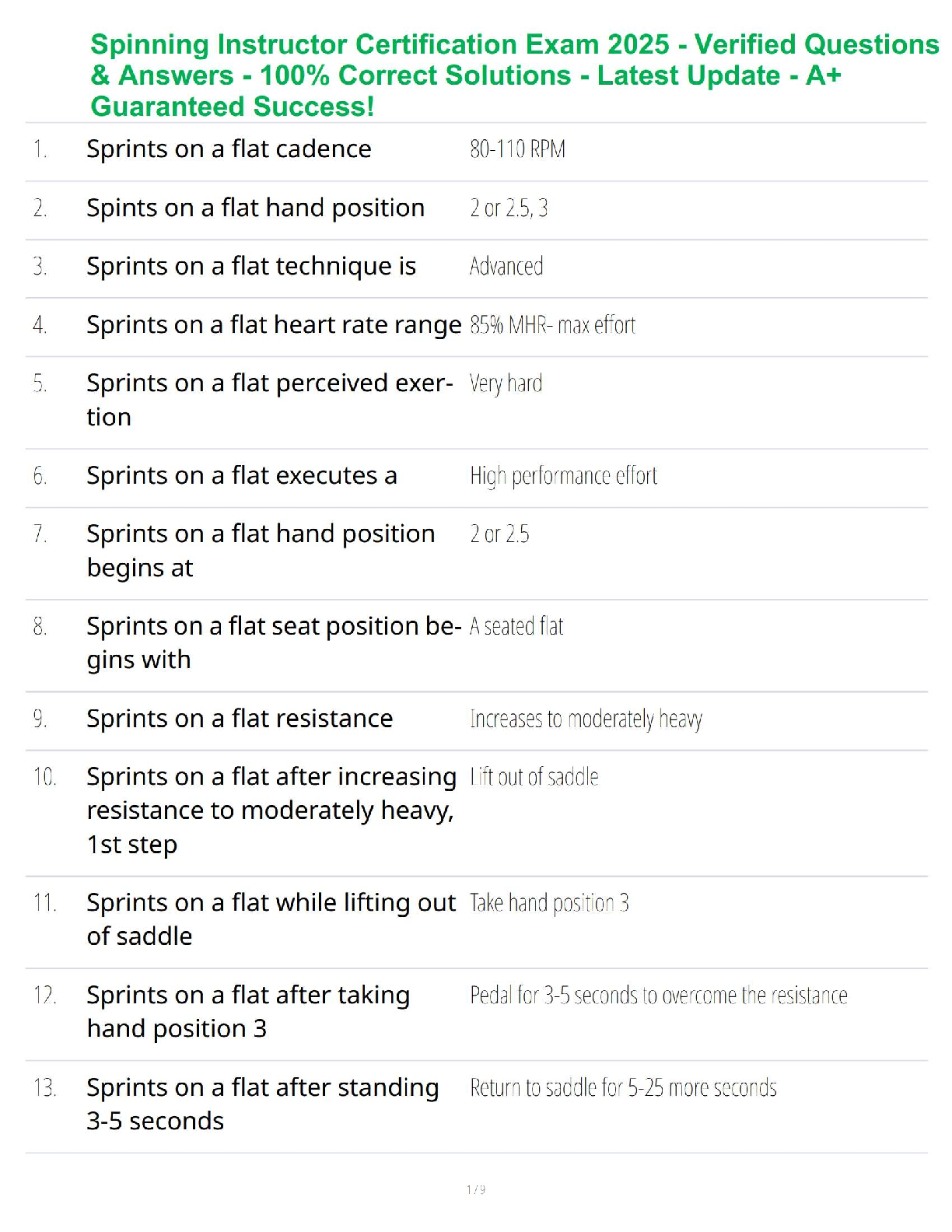This screenshot has width=952, height=1232.
Task: Click the 'High performance effort' answer
Action: pos(563,475)
